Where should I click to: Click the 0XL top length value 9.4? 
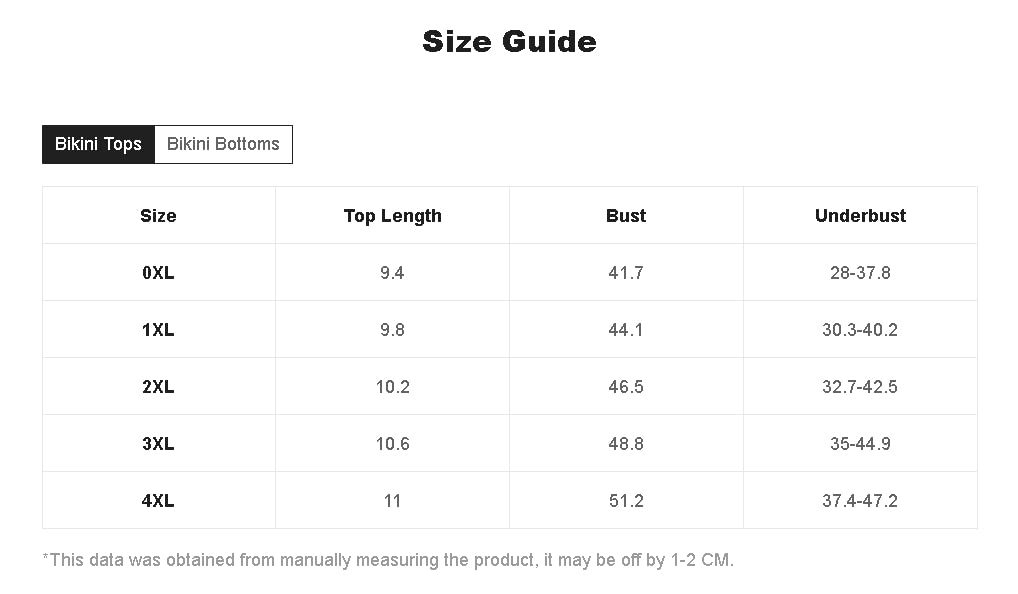click(392, 273)
